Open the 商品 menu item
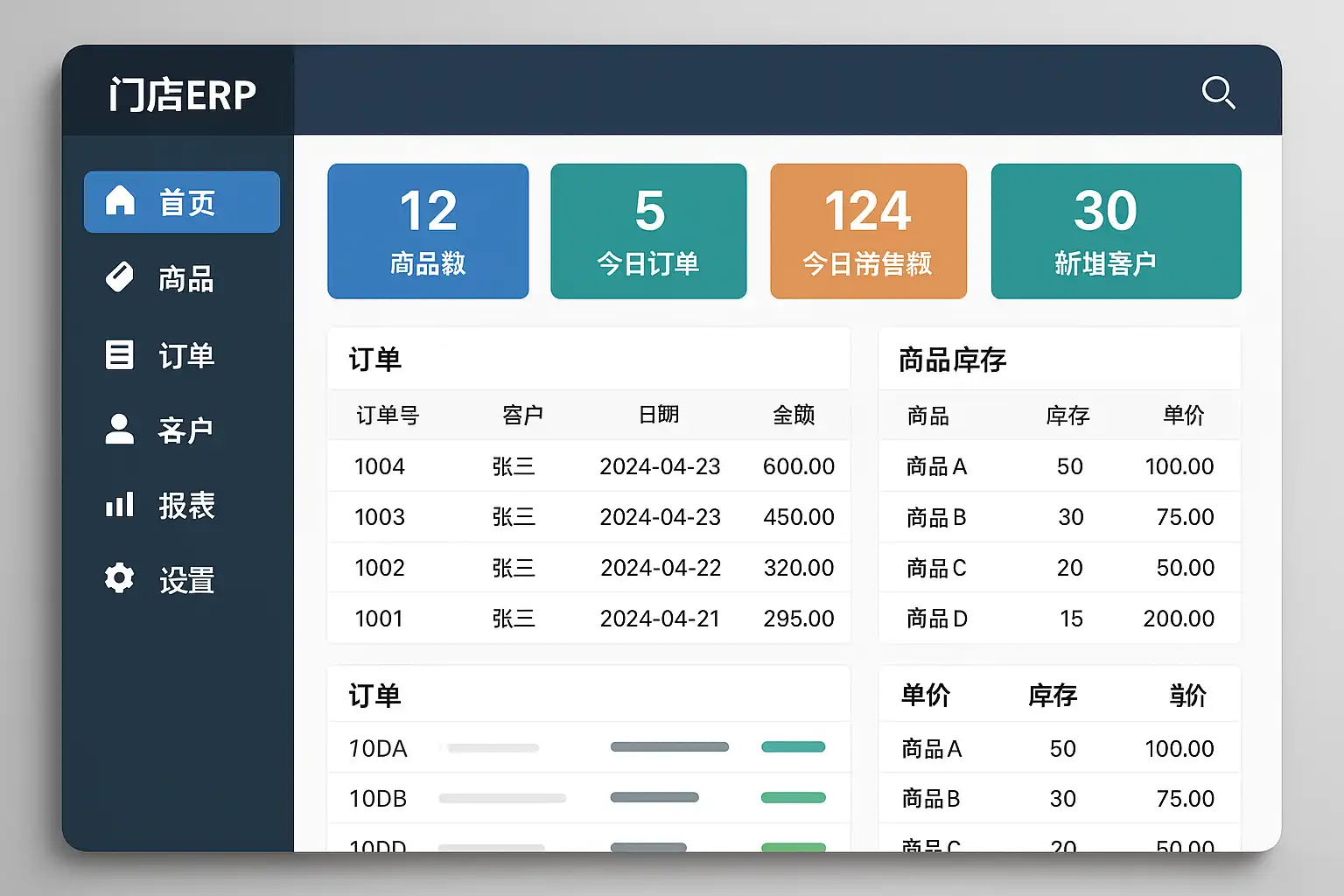Image resolution: width=1344 pixels, height=896 pixels. pos(185,279)
